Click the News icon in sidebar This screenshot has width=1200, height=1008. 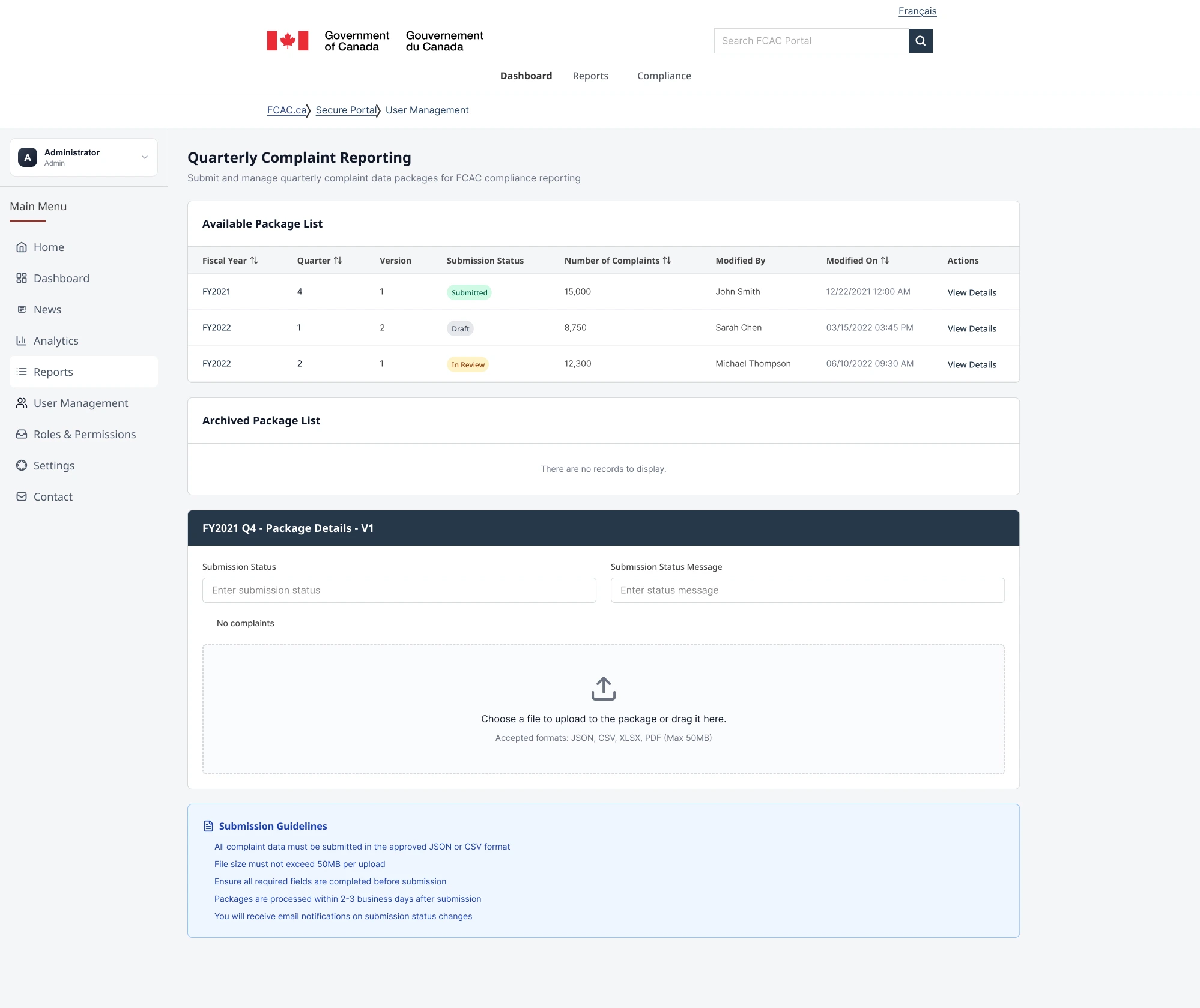tap(22, 309)
